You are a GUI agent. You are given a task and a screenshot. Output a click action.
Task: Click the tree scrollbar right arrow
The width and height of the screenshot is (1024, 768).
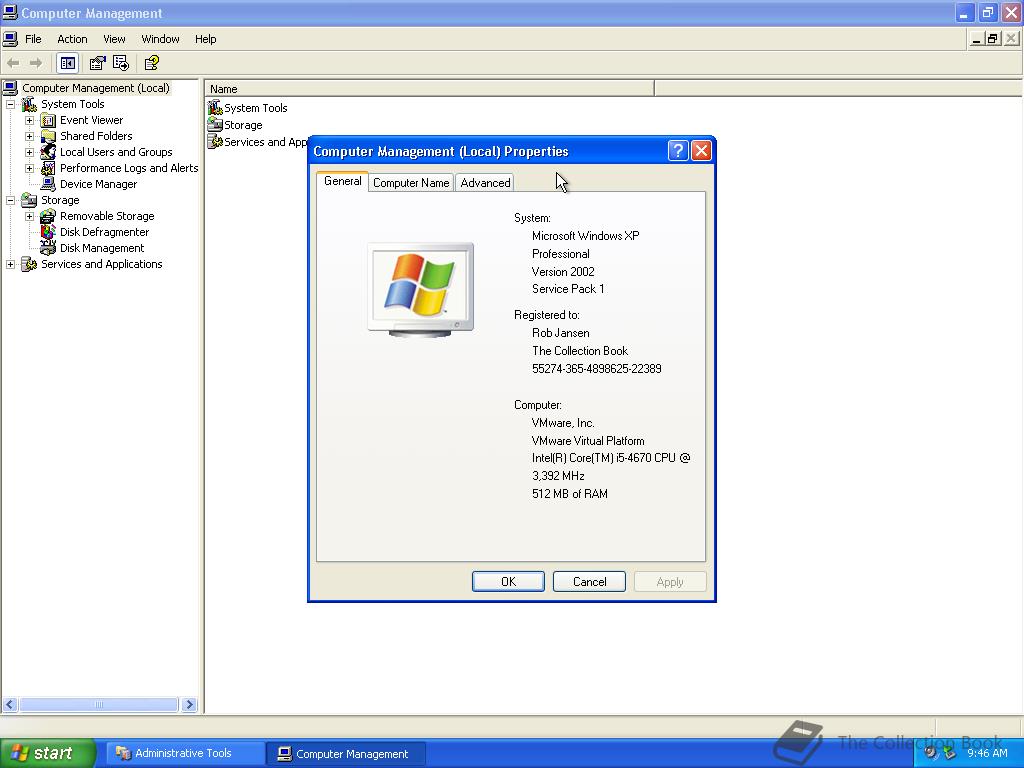[189, 705]
